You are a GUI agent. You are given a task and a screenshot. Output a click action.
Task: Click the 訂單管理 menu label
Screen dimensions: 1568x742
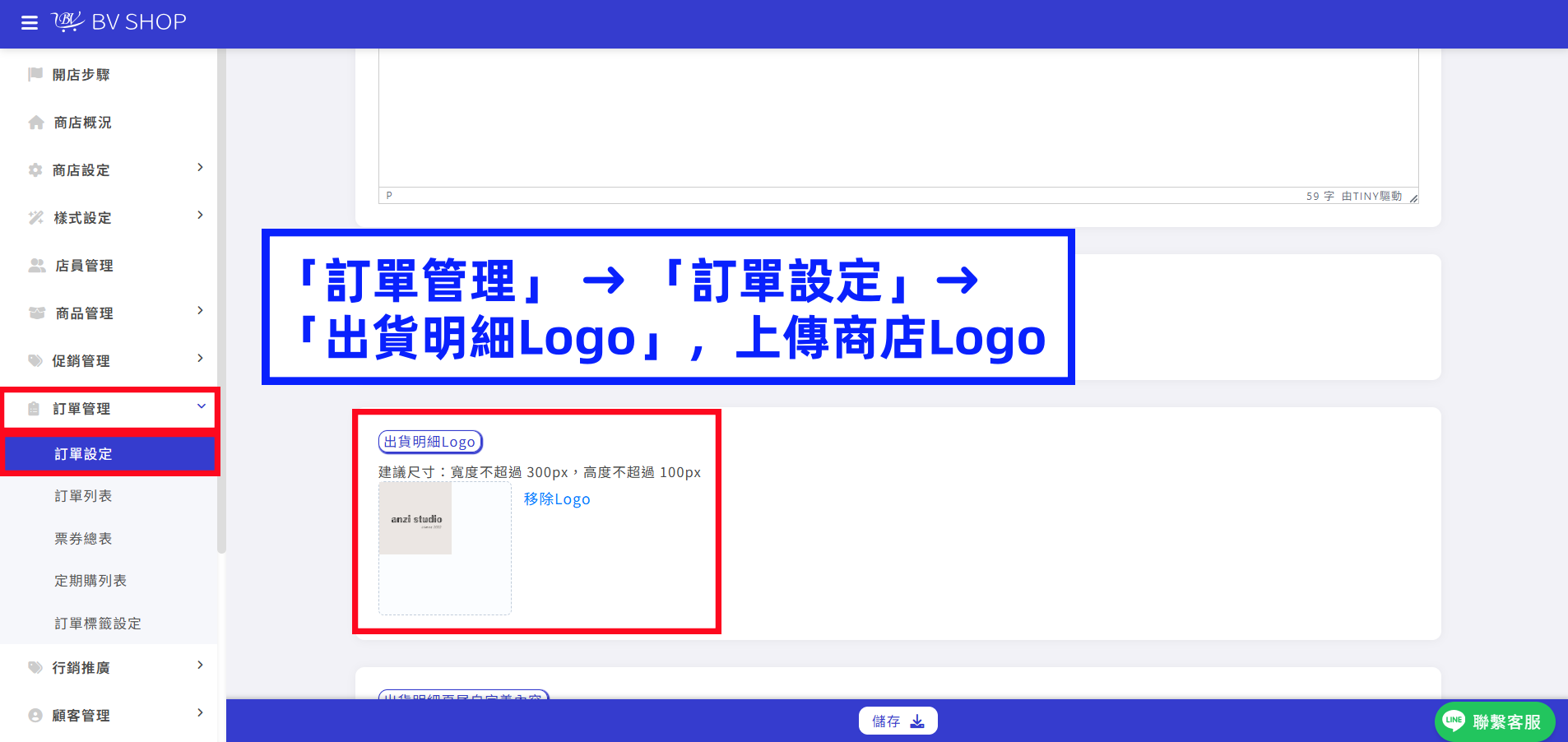(x=81, y=409)
